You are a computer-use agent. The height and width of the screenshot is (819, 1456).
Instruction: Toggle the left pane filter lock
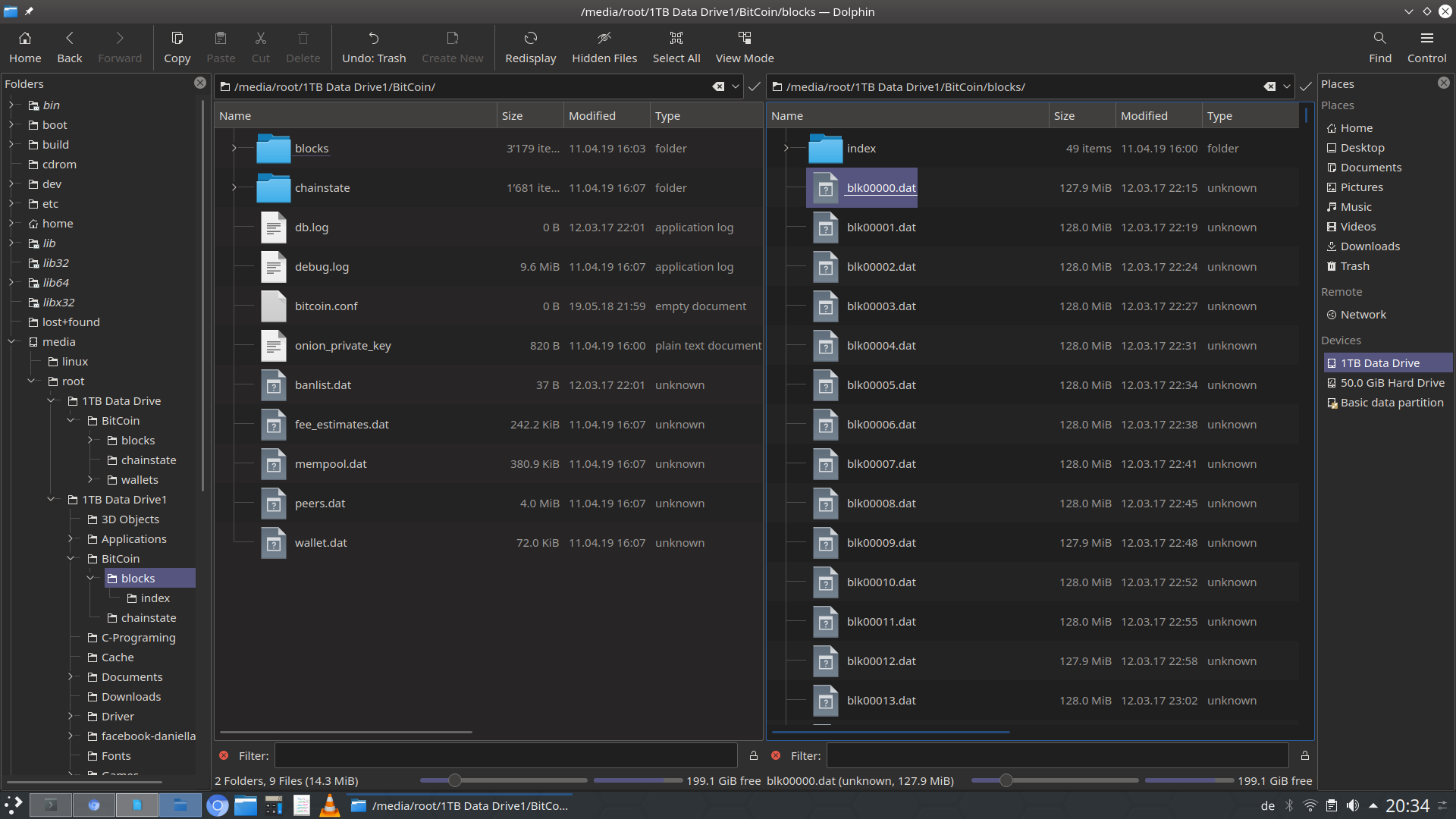(x=754, y=755)
